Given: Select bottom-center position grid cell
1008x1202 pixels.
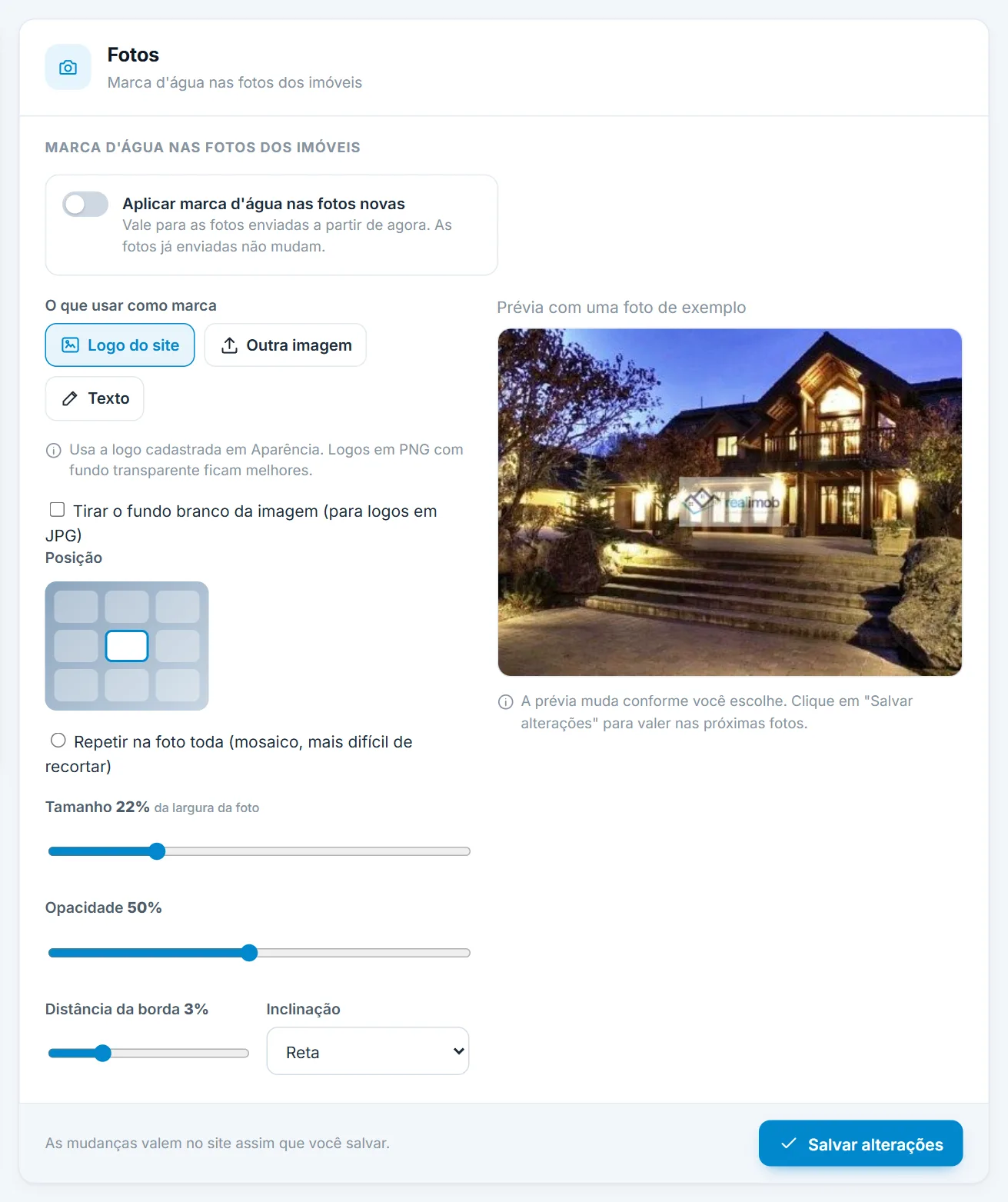Looking at the screenshot, I should point(127,685).
